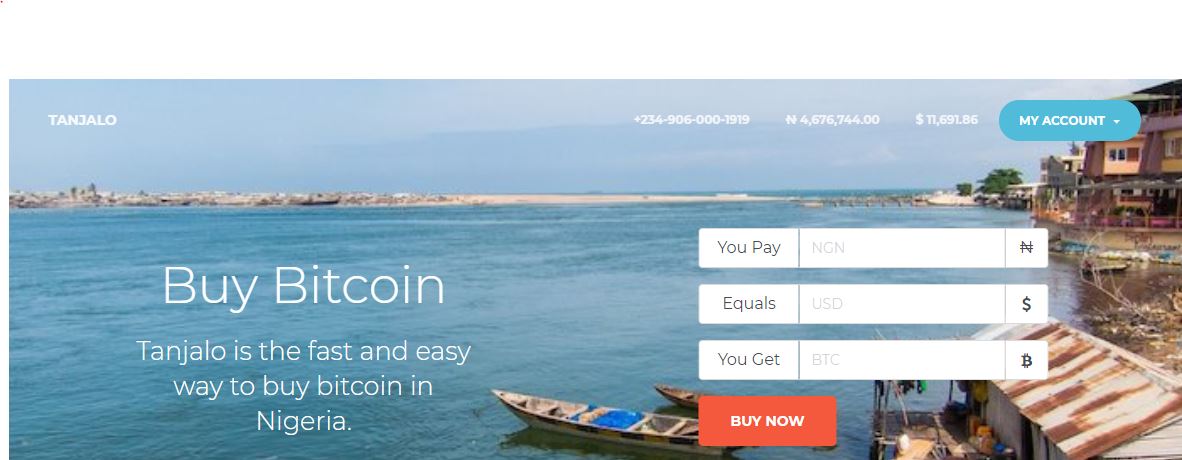The height and width of the screenshot is (460, 1182).
Task: Go to homepage via TANJALO logo
Action: point(82,120)
